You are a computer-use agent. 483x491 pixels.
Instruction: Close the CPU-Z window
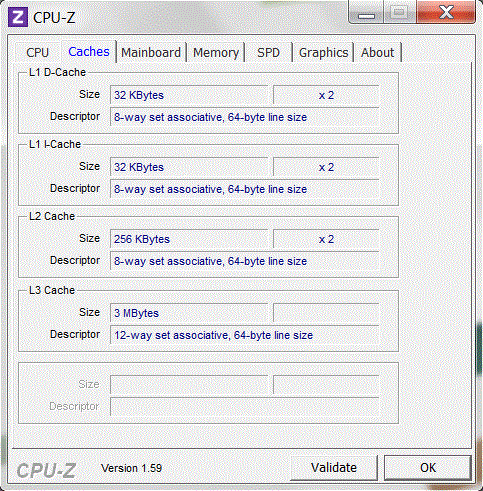click(446, 12)
